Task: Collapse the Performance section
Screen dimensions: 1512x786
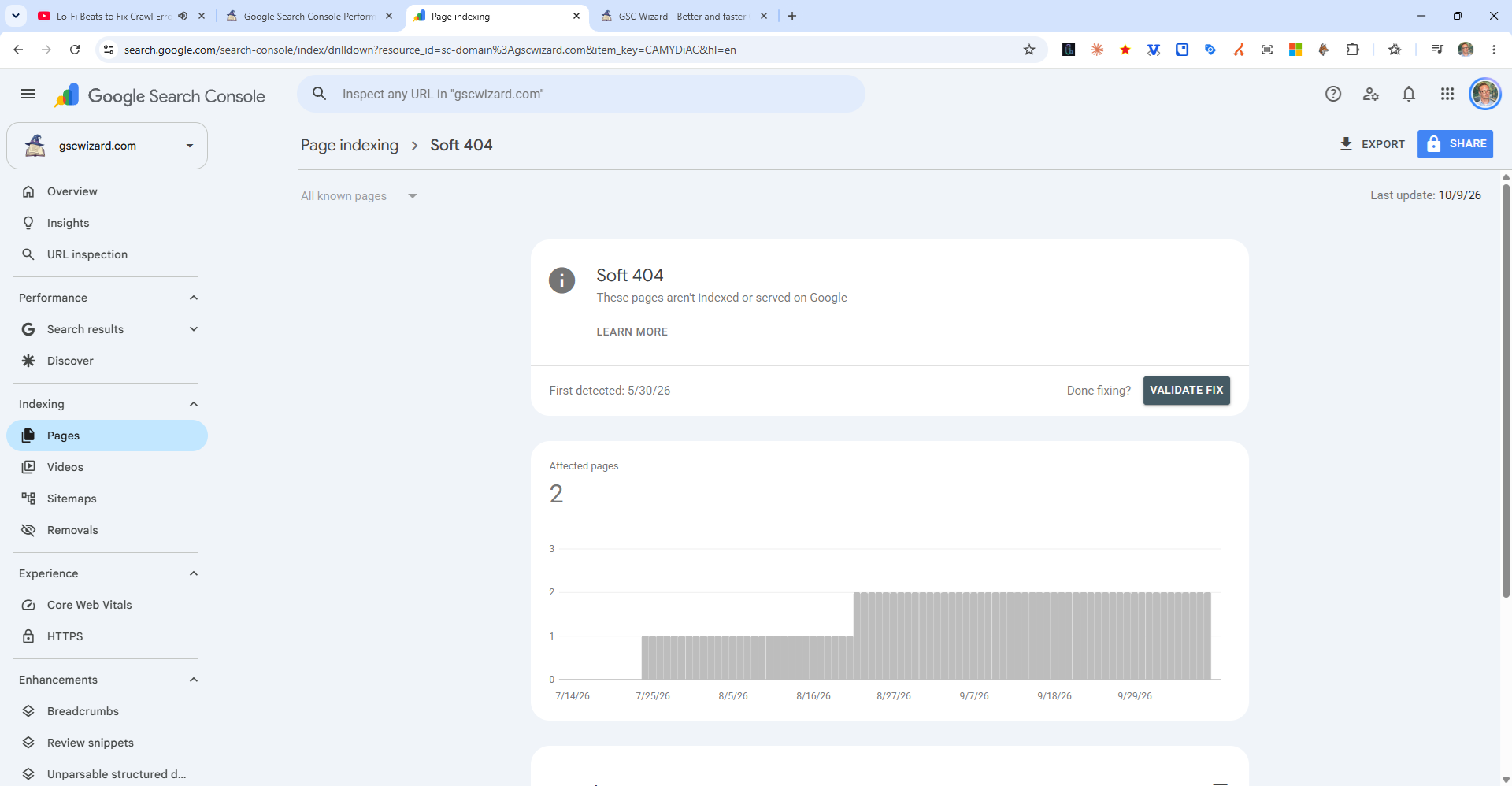Action: [x=194, y=298]
